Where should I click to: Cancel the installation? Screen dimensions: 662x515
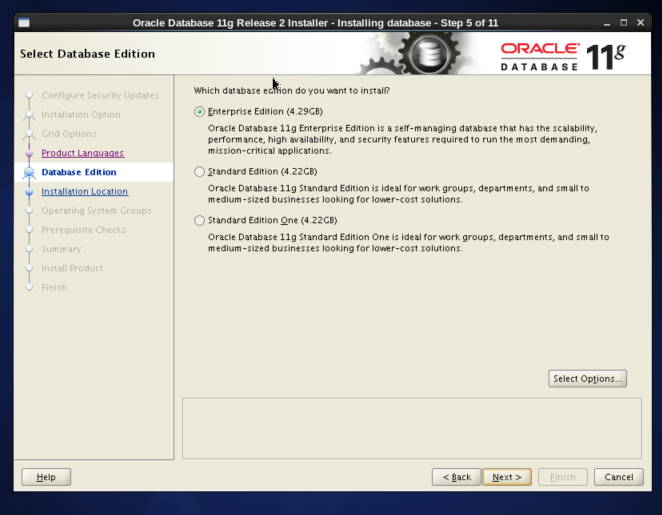pyautogui.click(x=618, y=477)
